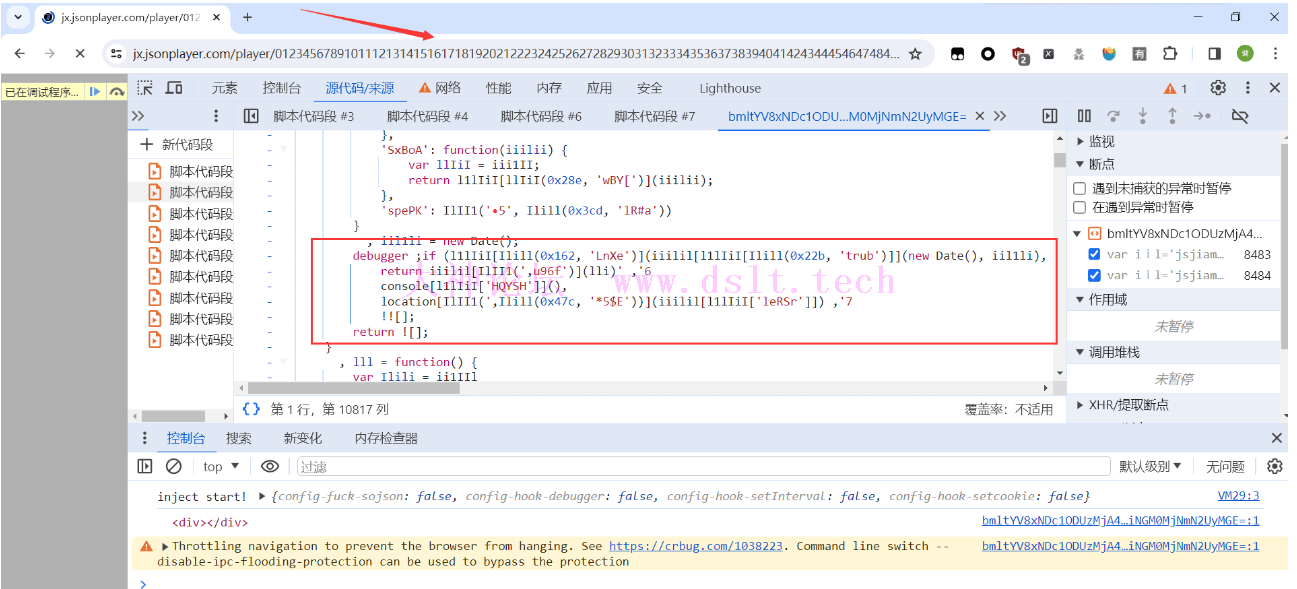Deactivate all breakpoints icon

(1240, 116)
